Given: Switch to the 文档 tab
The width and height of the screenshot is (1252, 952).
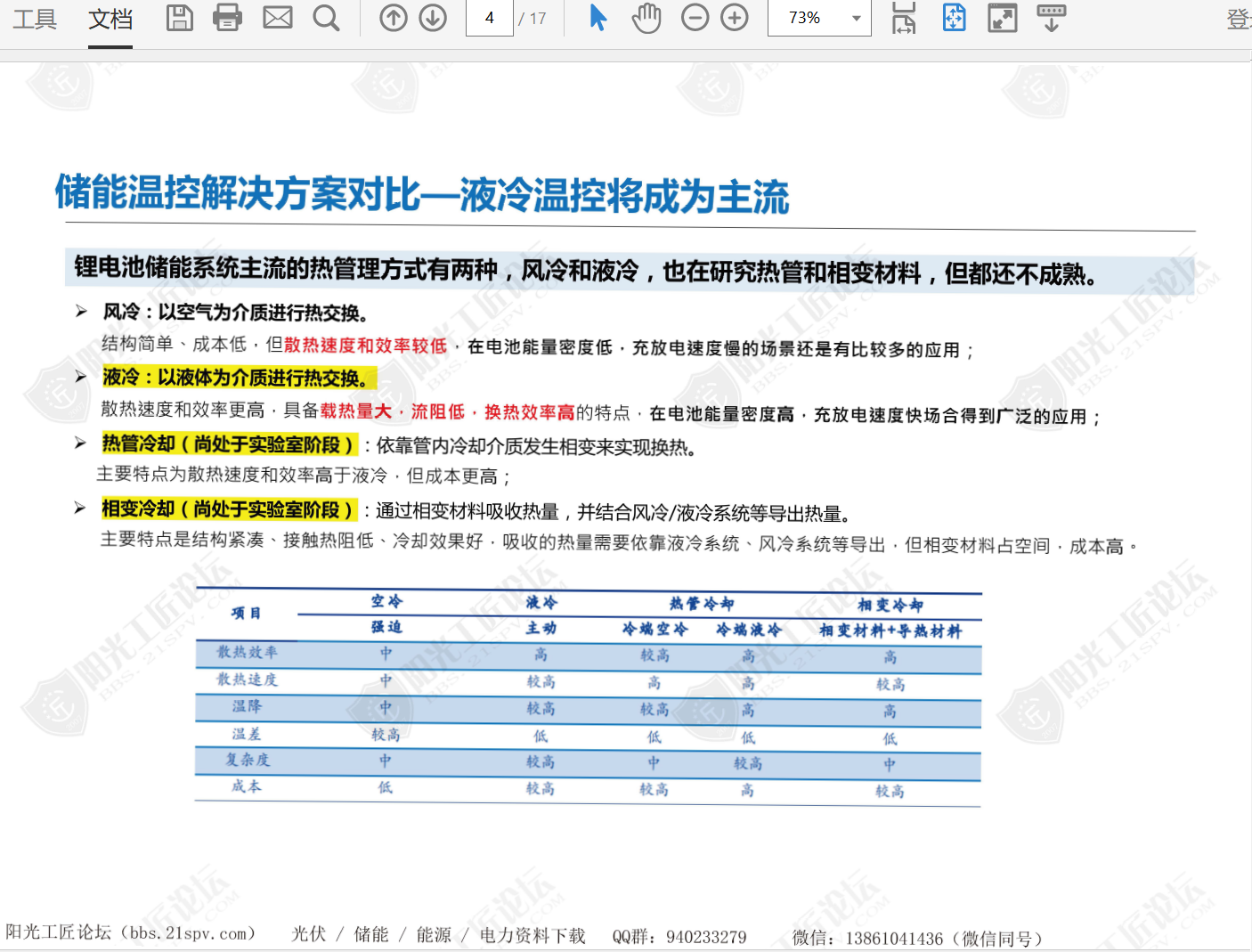Looking at the screenshot, I should click(x=110, y=19).
